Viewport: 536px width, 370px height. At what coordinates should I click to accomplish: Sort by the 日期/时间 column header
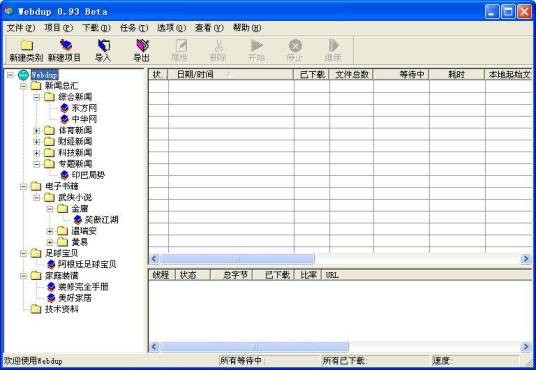click(x=231, y=74)
